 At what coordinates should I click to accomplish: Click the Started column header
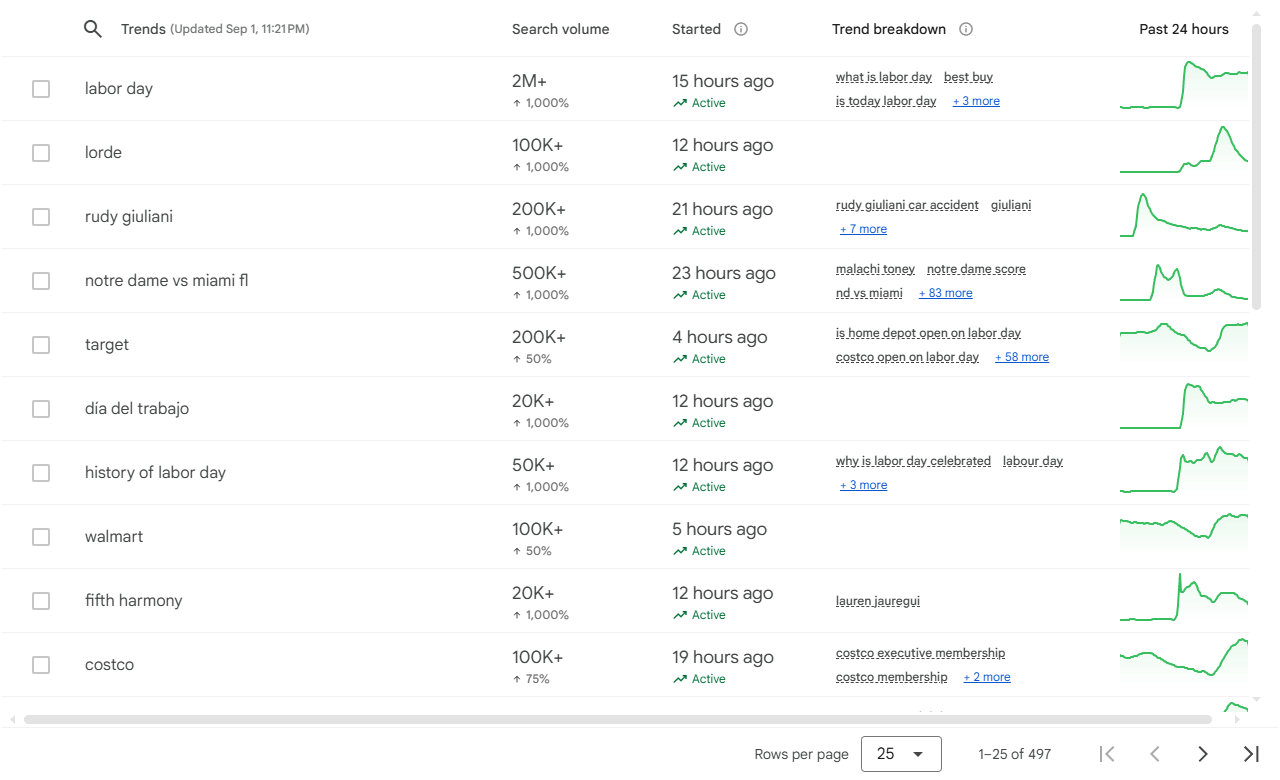(x=696, y=29)
